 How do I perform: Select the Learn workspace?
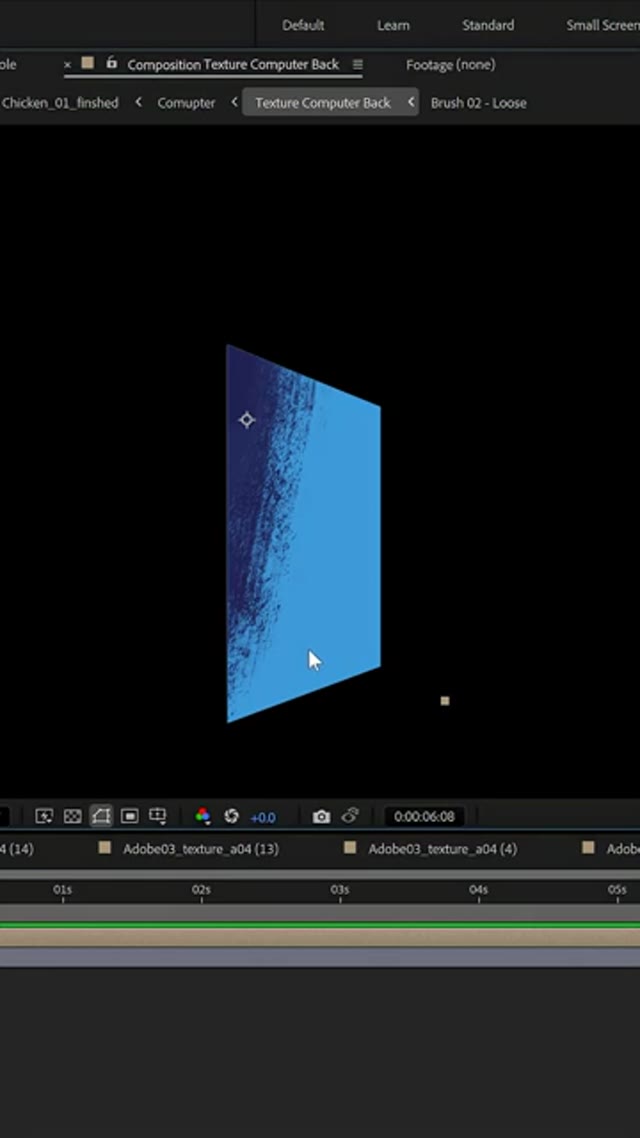pyautogui.click(x=393, y=25)
